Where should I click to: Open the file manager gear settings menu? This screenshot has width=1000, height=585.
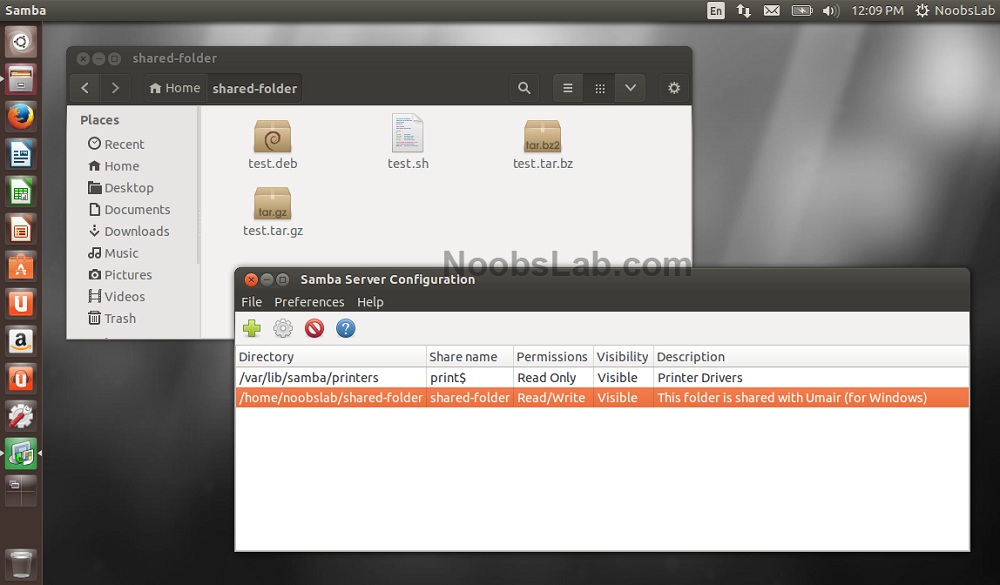674,88
